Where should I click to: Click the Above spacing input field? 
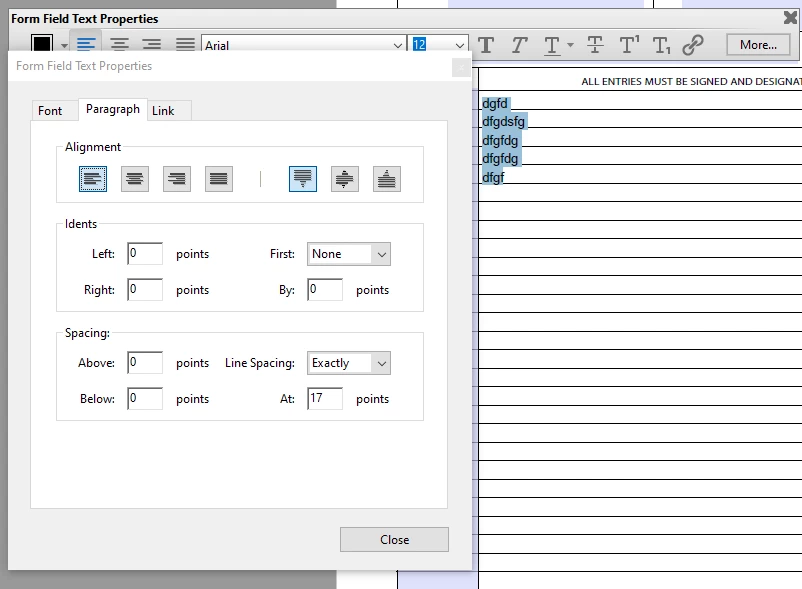click(x=145, y=363)
